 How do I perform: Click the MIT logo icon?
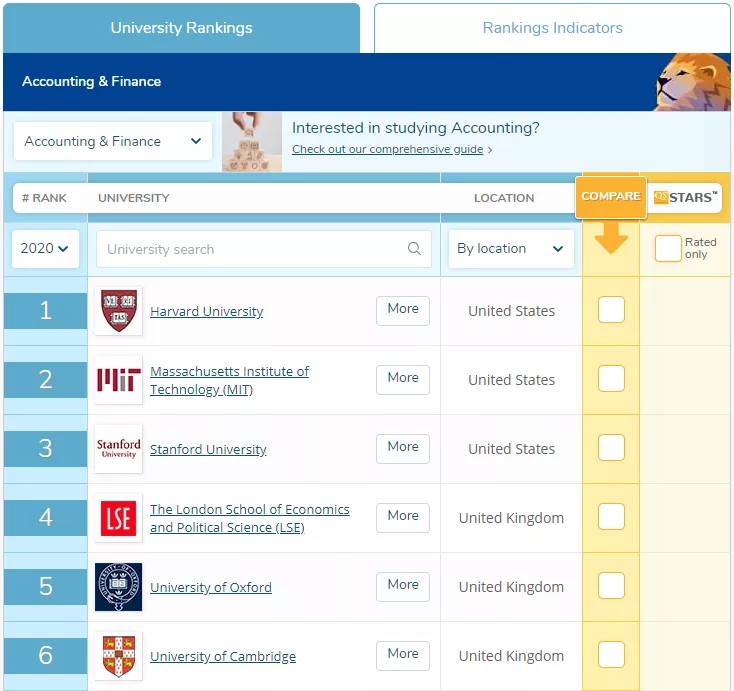pos(118,380)
